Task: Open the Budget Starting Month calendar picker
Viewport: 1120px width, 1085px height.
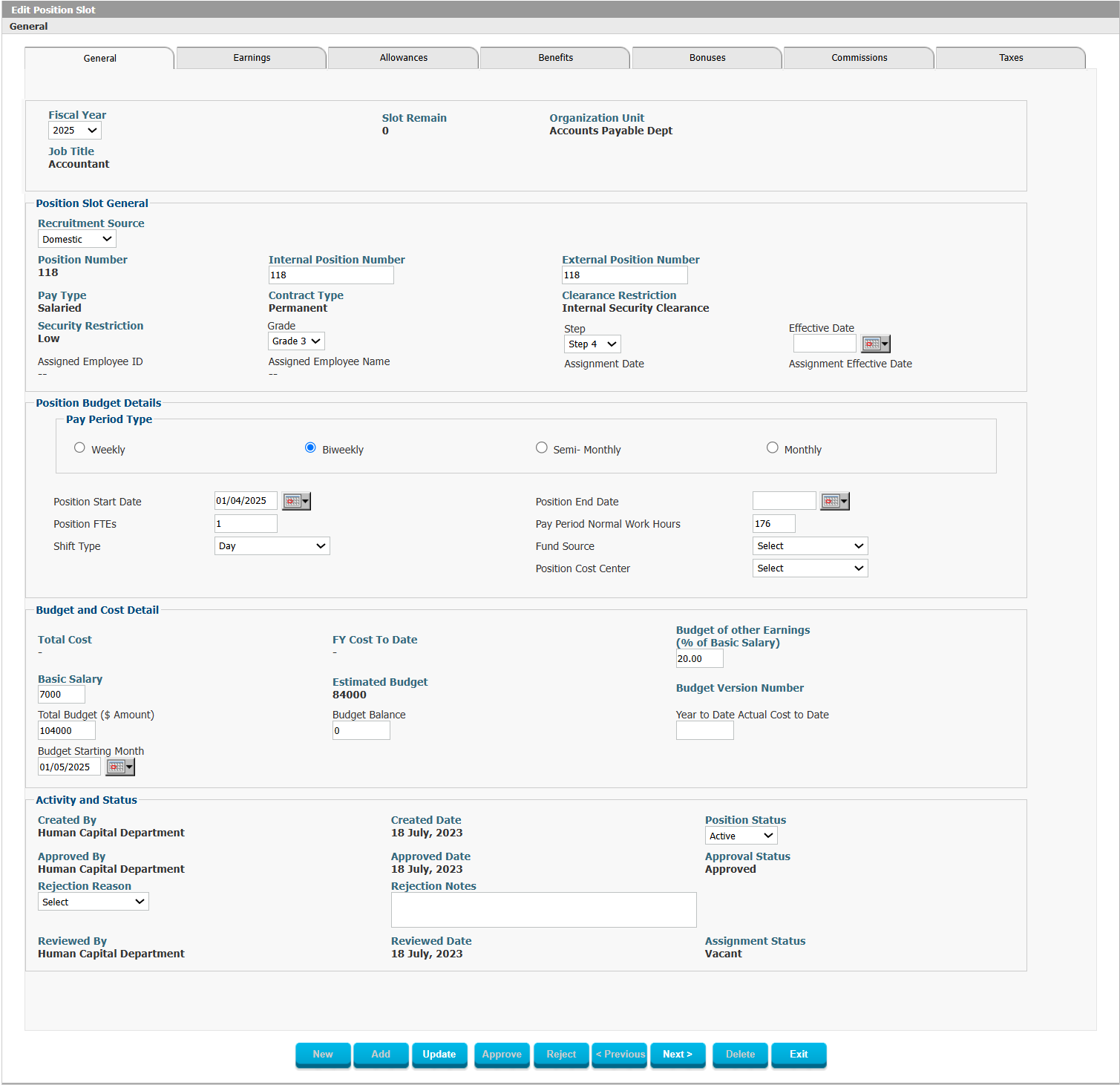Action: tap(119, 766)
